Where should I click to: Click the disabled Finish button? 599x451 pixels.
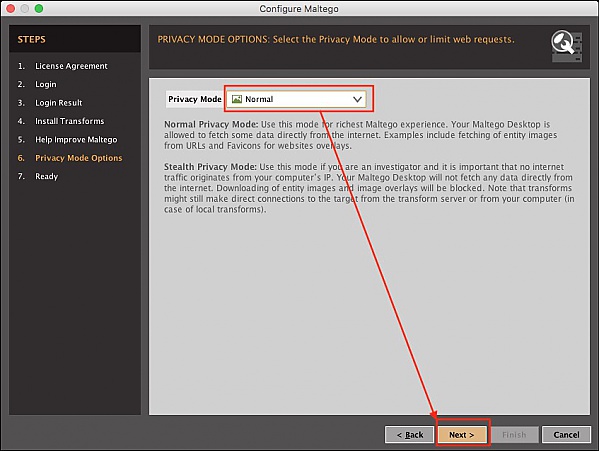click(514, 435)
